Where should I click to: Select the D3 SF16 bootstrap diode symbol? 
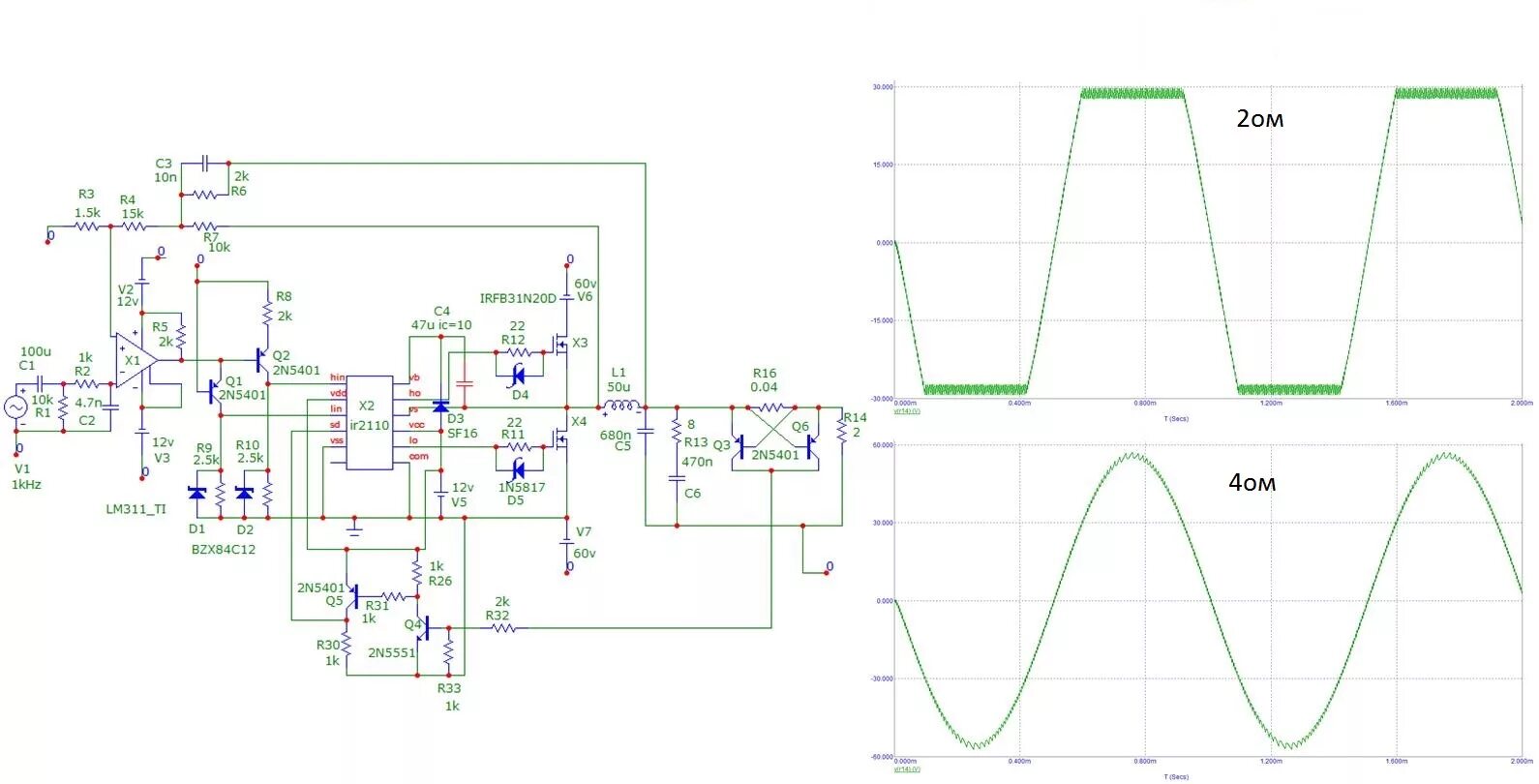coord(440,407)
